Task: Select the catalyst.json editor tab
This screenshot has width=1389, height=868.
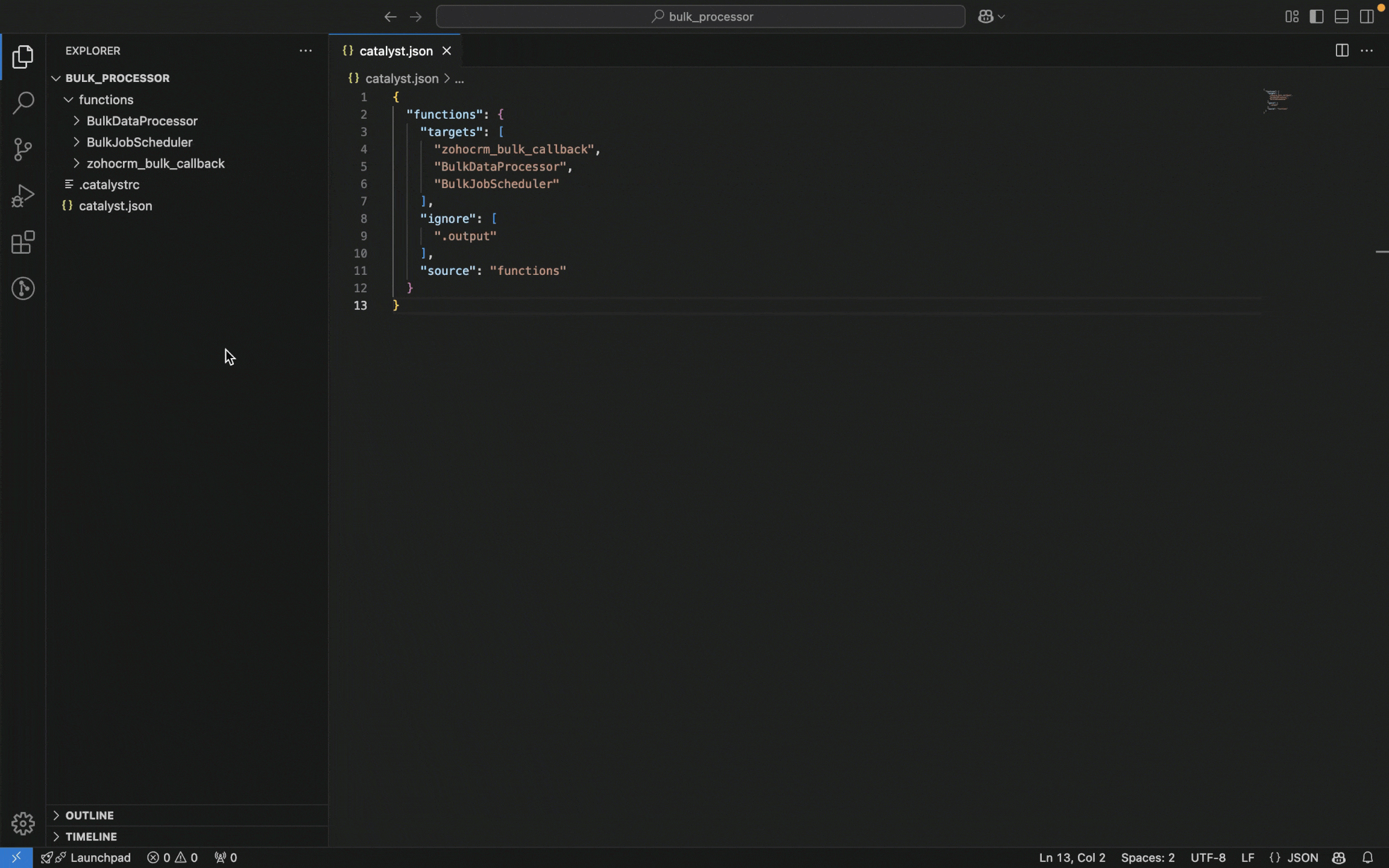Action: pyautogui.click(x=395, y=51)
